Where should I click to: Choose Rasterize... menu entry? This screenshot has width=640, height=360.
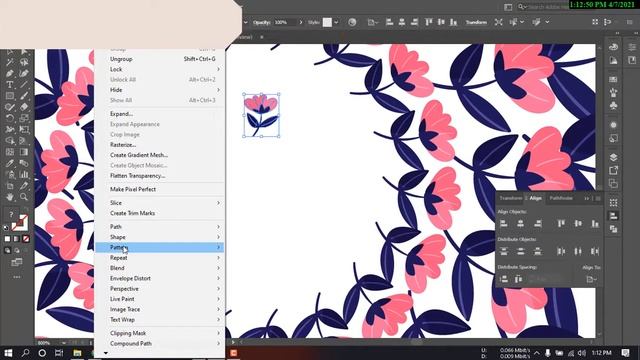point(160,145)
